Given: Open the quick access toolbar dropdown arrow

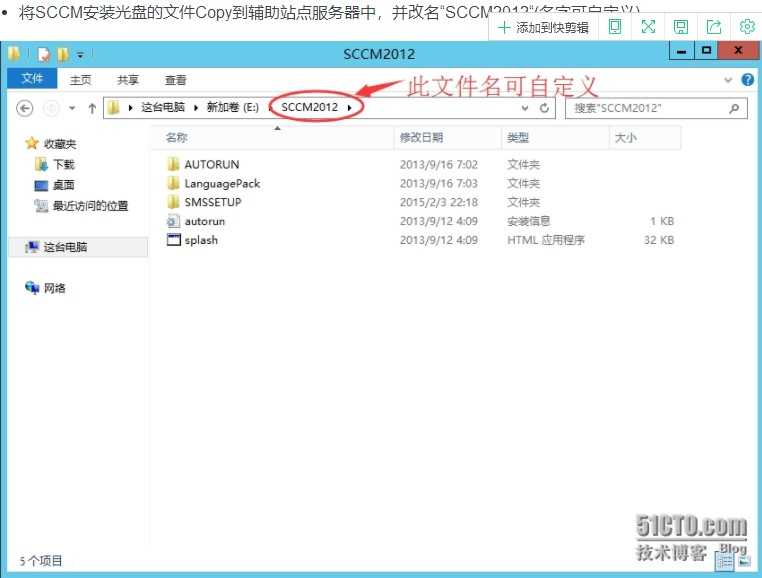Looking at the screenshot, I should [x=80, y=55].
